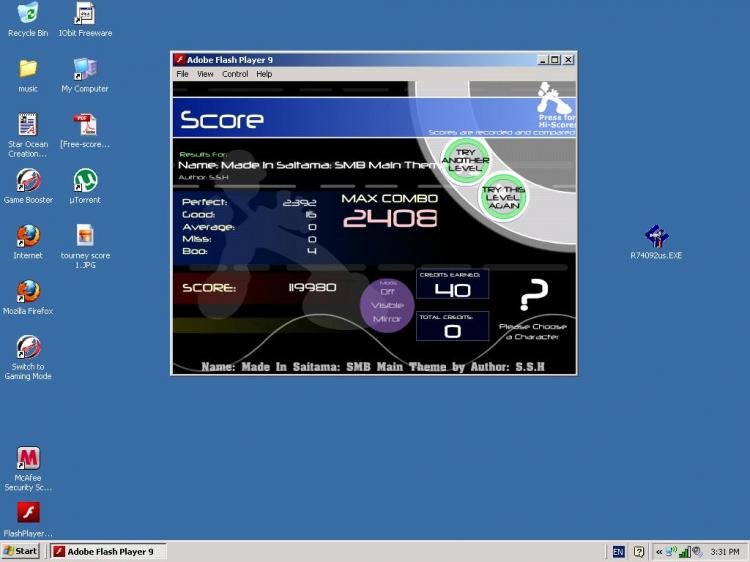This screenshot has height=562, width=750.
Task: Click the Start button on taskbar
Action: tap(21, 551)
